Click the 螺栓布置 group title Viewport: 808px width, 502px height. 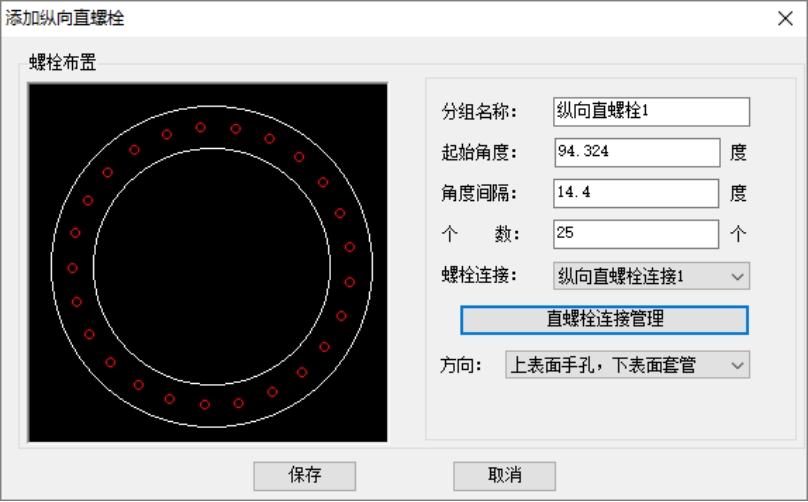coord(62,63)
